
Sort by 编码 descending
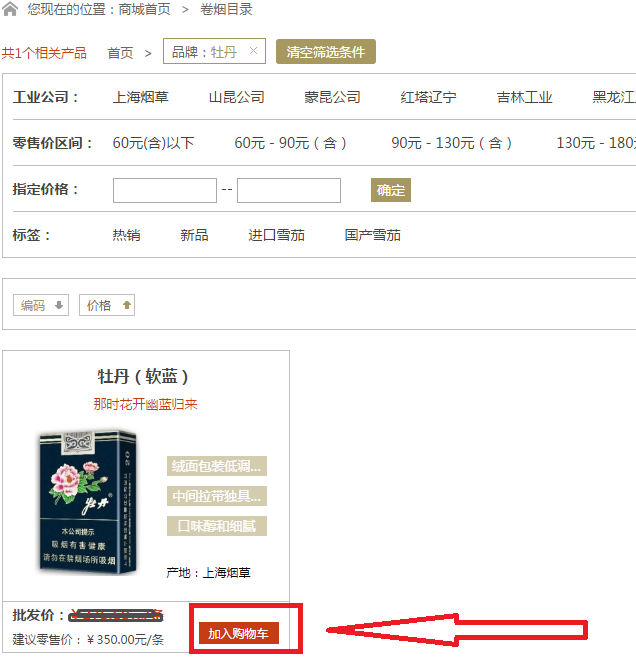[x=41, y=305]
